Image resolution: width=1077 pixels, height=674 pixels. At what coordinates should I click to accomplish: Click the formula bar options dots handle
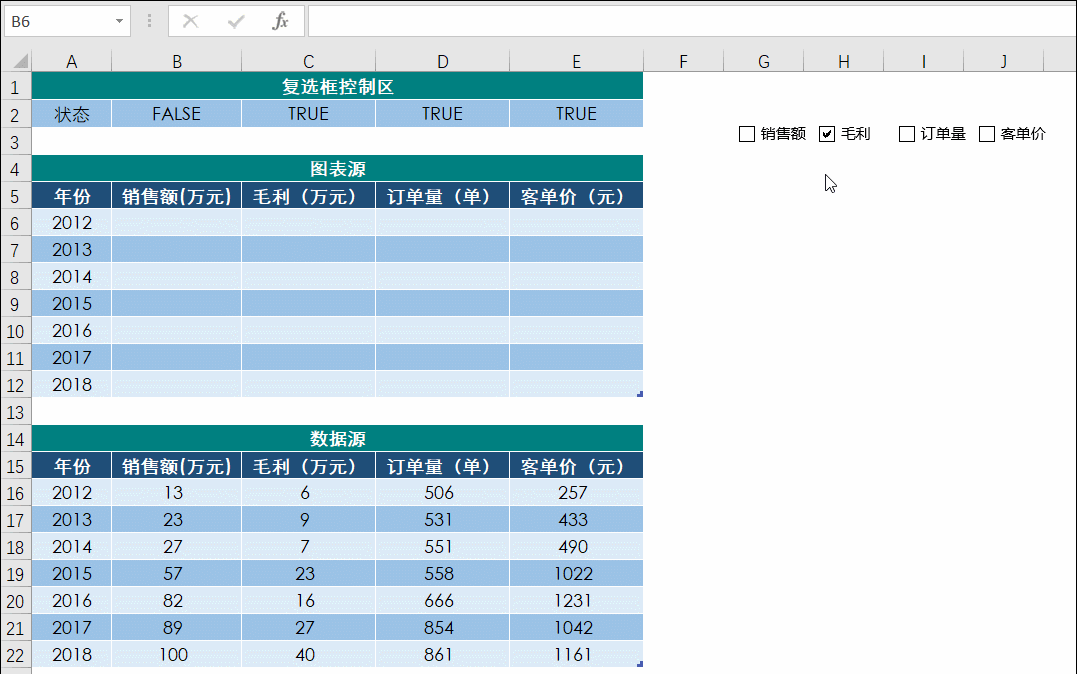149,21
